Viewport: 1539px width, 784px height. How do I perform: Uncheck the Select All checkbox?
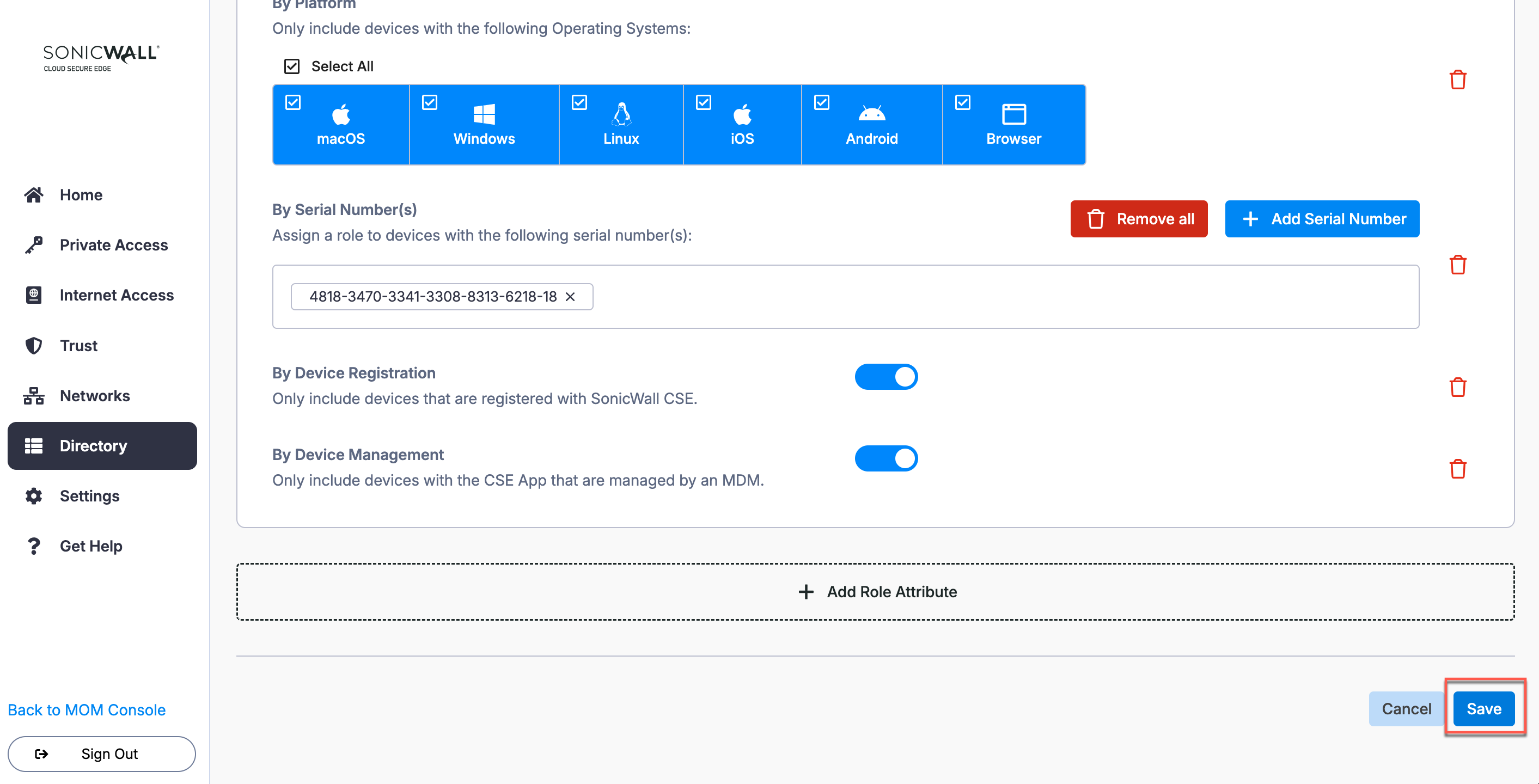tap(291, 66)
